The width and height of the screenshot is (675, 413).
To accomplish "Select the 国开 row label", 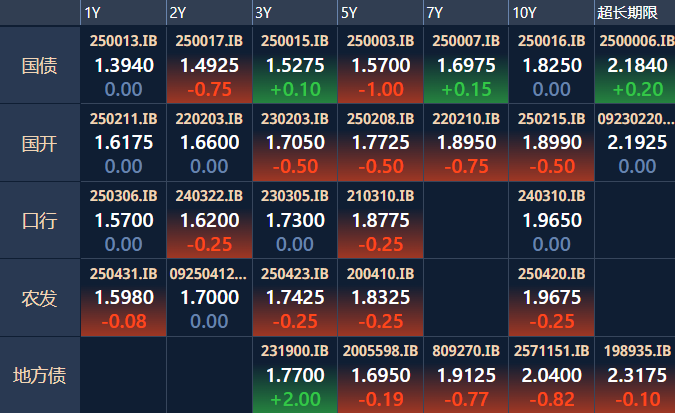I will click(40, 143).
